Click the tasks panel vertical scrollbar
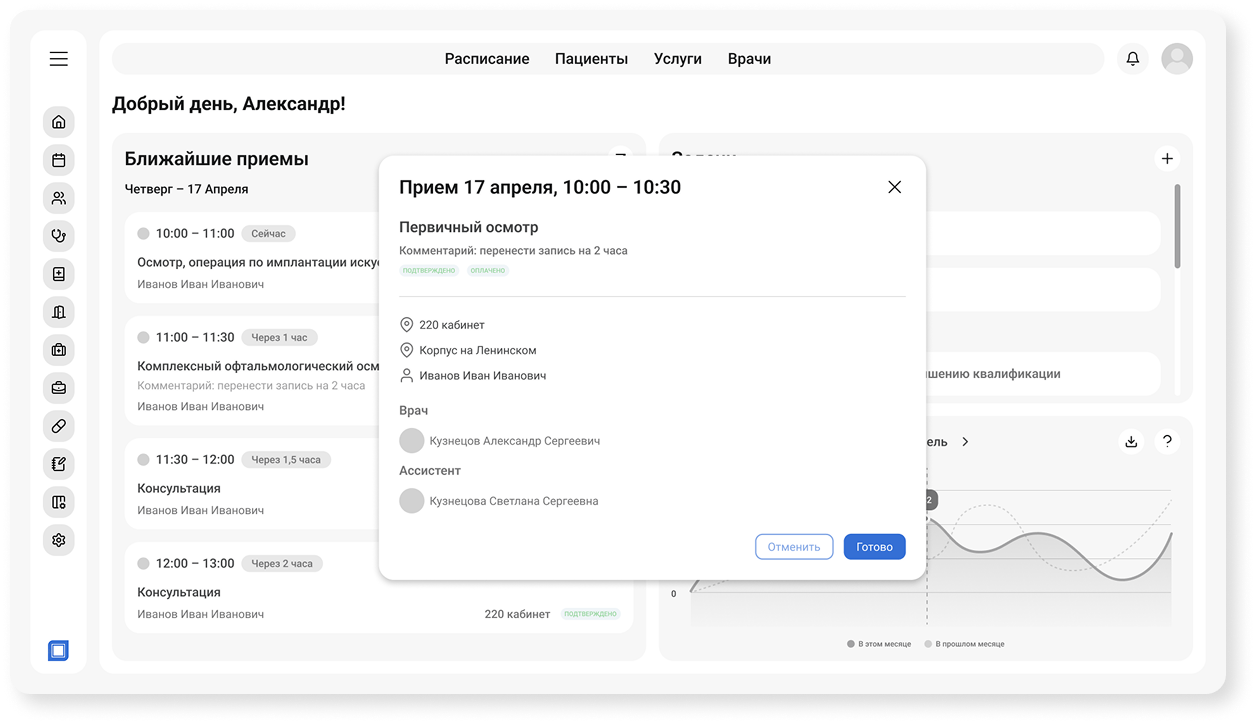 1177,226
